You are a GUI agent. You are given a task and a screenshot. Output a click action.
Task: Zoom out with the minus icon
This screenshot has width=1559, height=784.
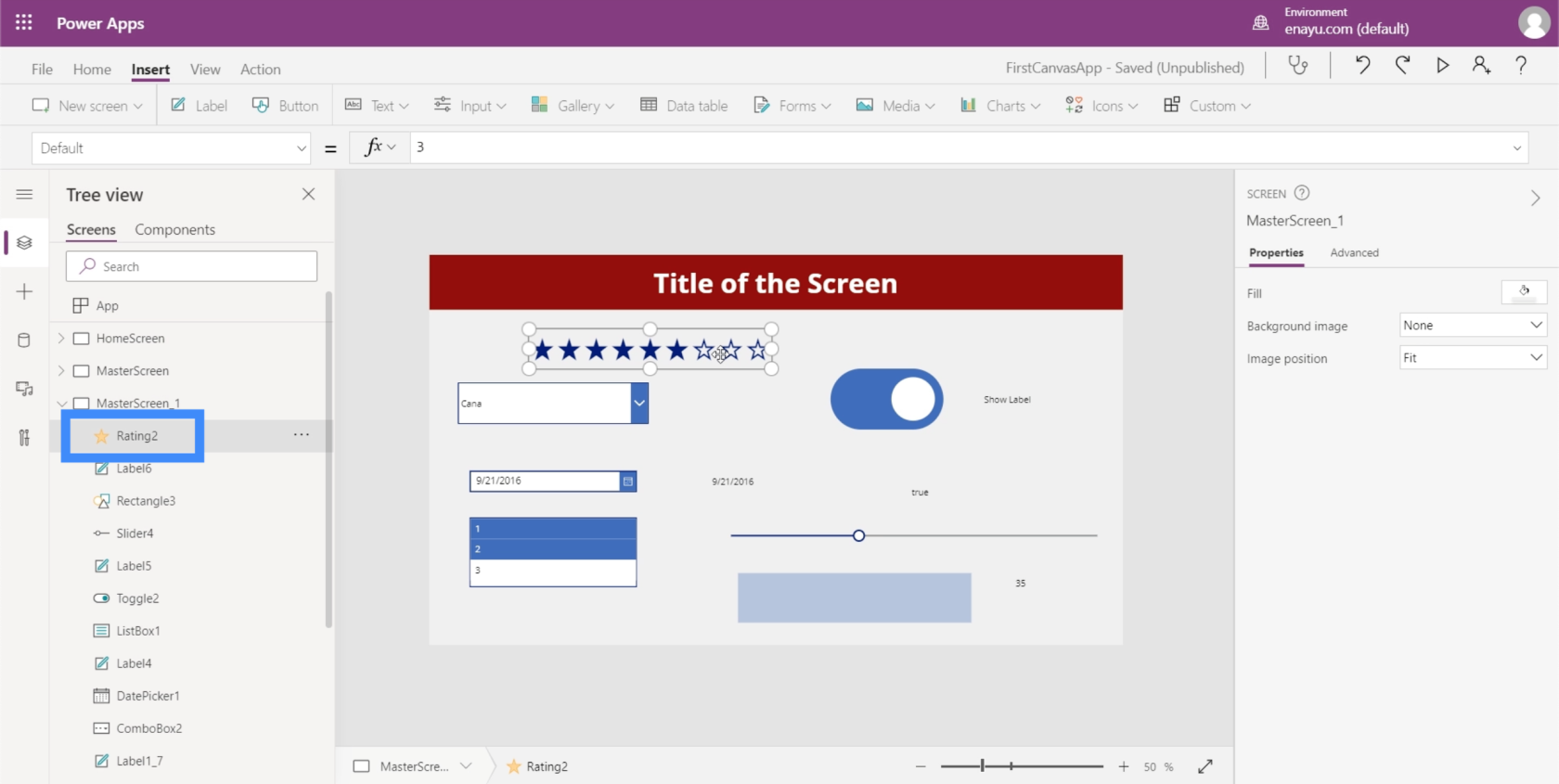point(921,766)
